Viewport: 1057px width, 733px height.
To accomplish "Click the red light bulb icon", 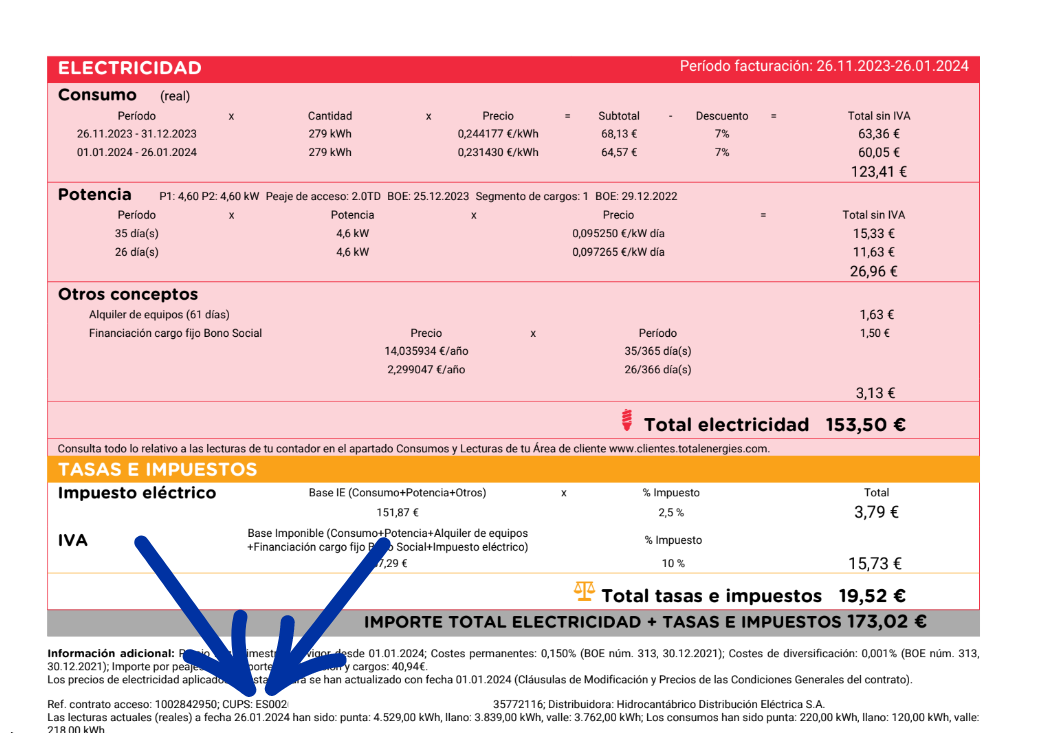I will 627,420.
